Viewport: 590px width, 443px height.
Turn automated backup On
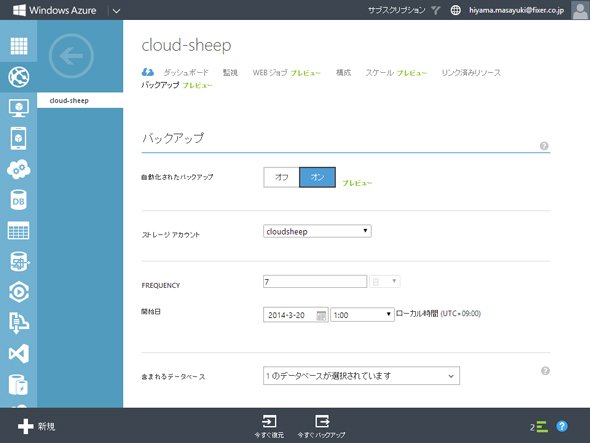click(318, 177)
